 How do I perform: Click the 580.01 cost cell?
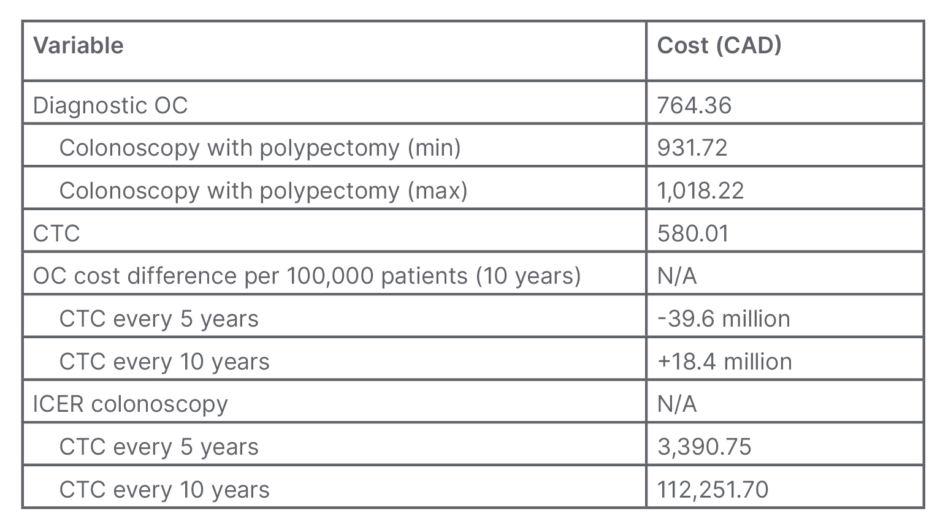click(692, 233)
